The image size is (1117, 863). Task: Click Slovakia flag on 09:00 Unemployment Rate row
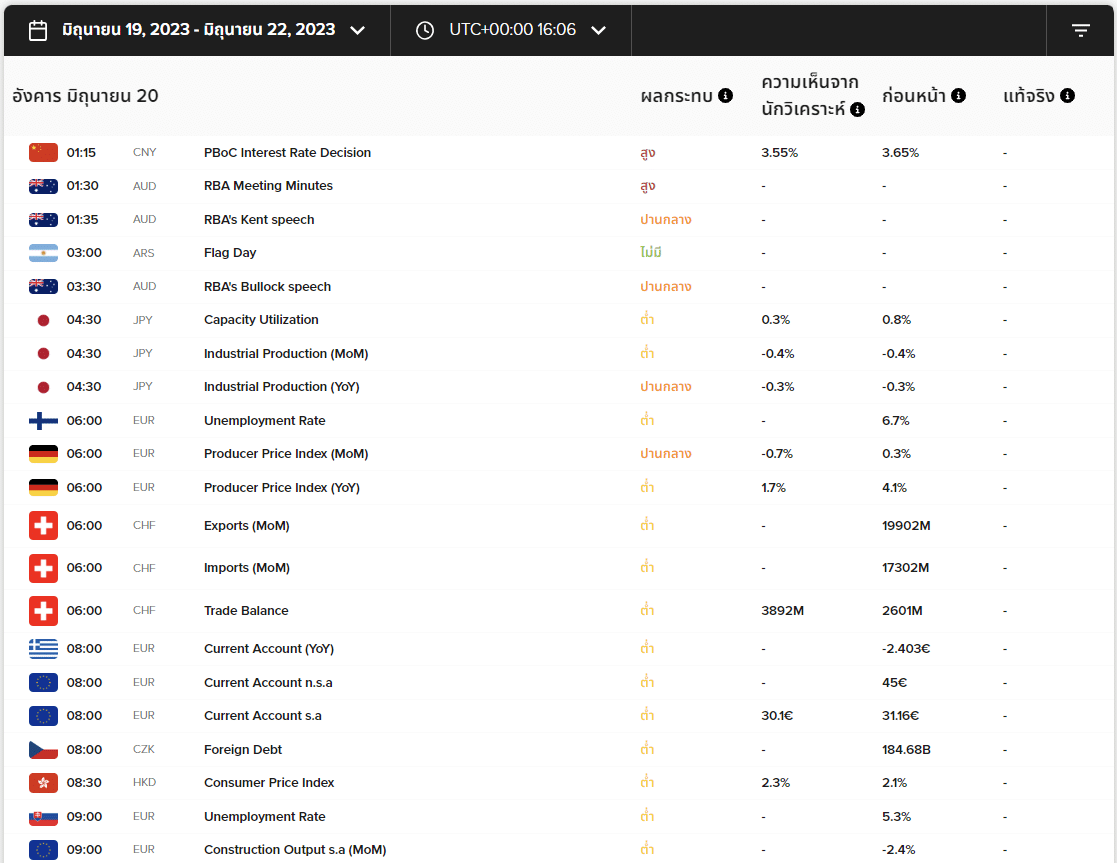click(43, 817)
